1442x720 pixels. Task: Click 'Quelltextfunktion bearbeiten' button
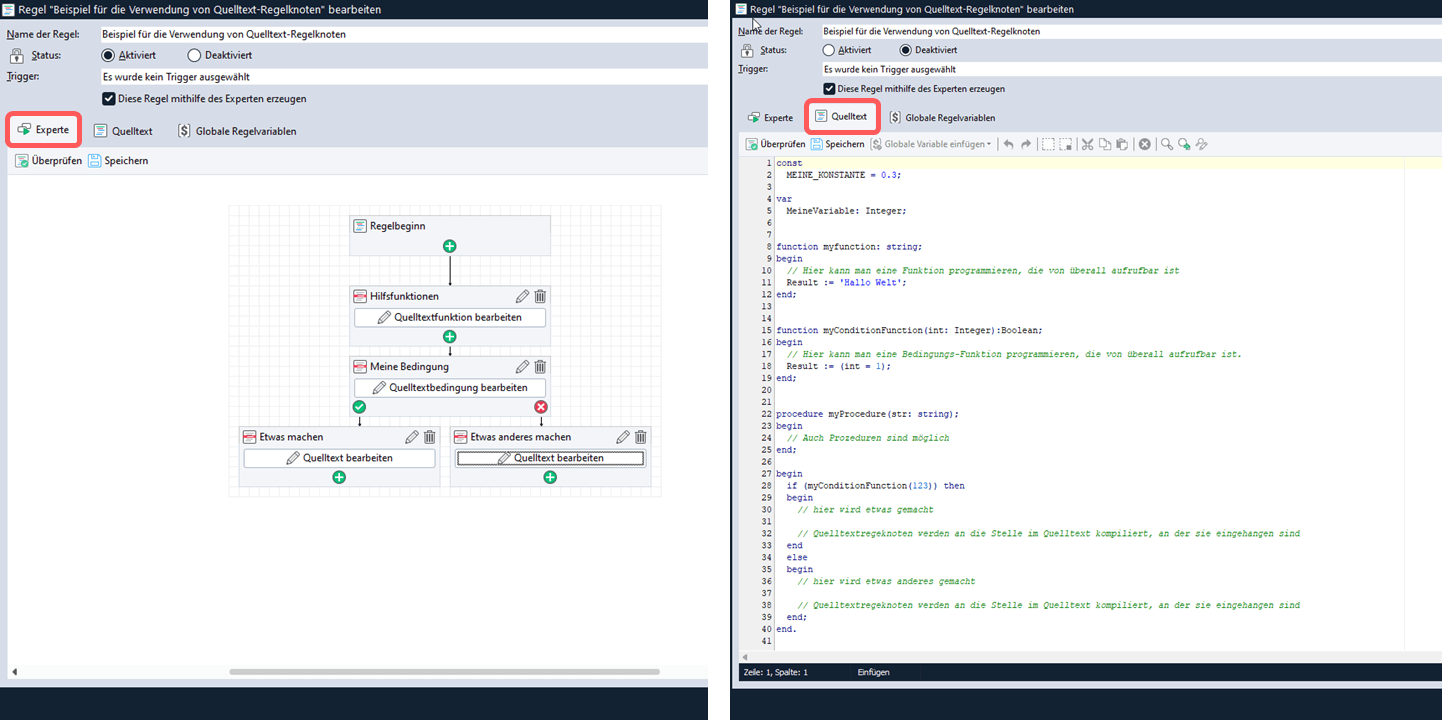[450, 317]
